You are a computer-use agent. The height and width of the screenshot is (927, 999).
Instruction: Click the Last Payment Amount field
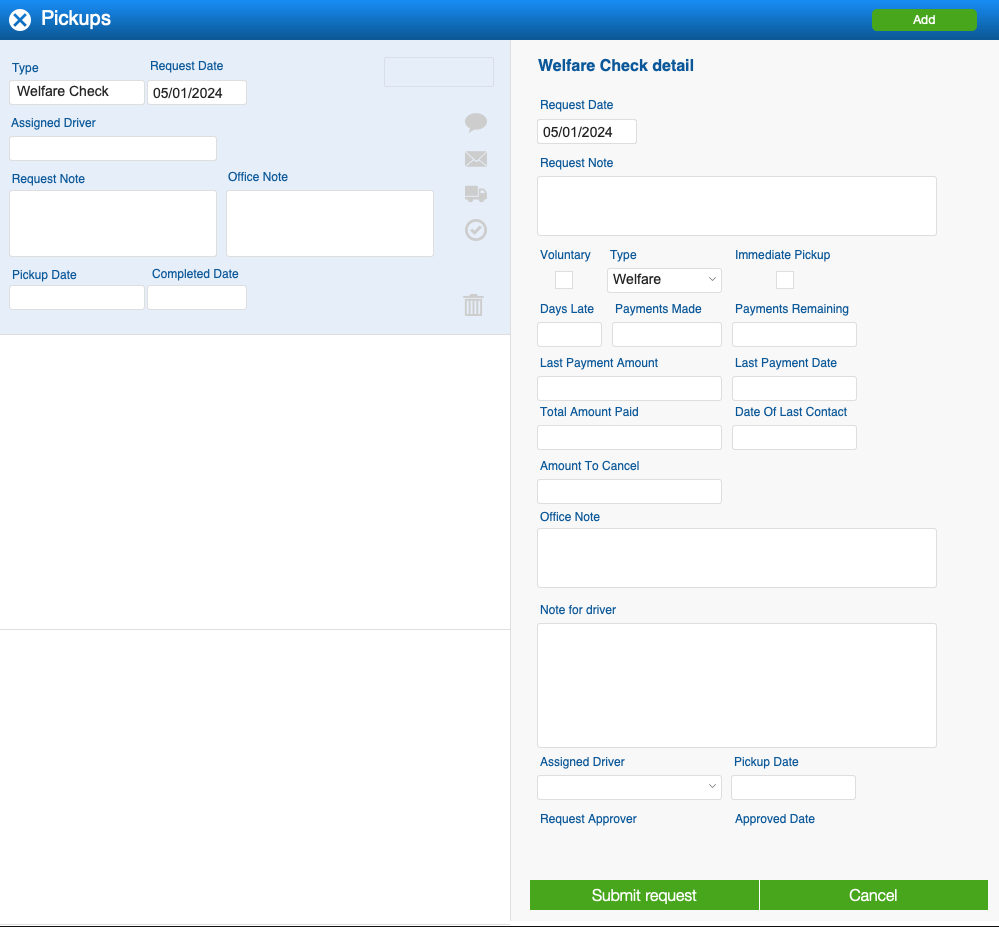click(629, 389)
